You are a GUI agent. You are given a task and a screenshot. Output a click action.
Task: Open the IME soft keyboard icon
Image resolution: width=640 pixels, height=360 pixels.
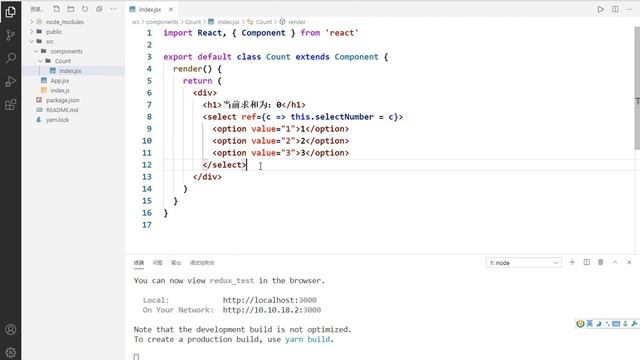click(x=616, y=324)
